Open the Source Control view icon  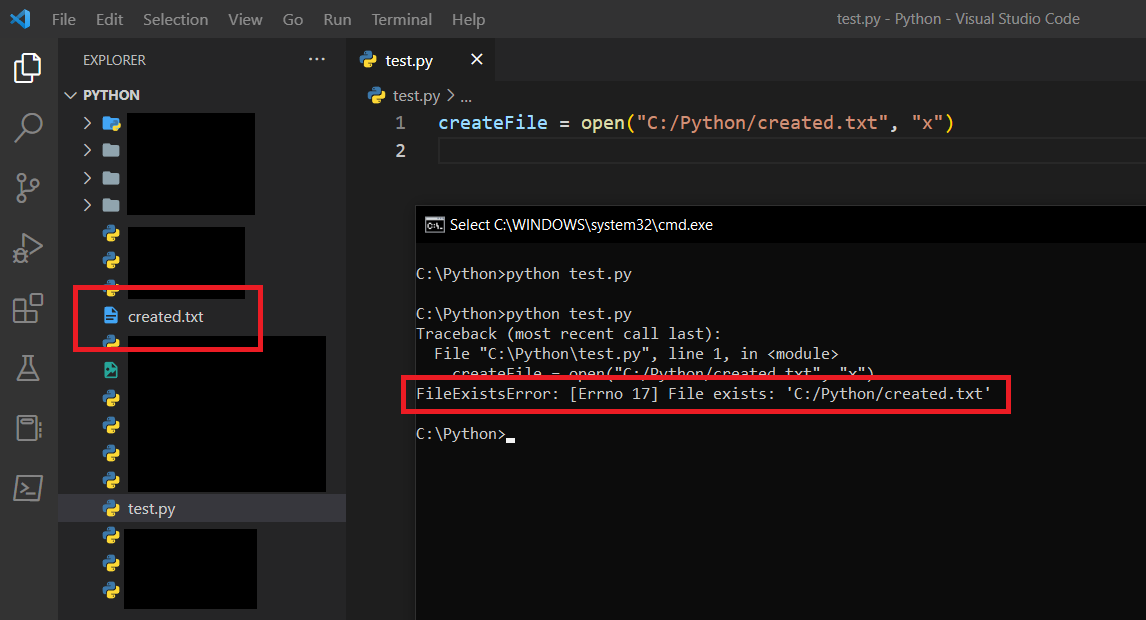click(x=28, y=187)
